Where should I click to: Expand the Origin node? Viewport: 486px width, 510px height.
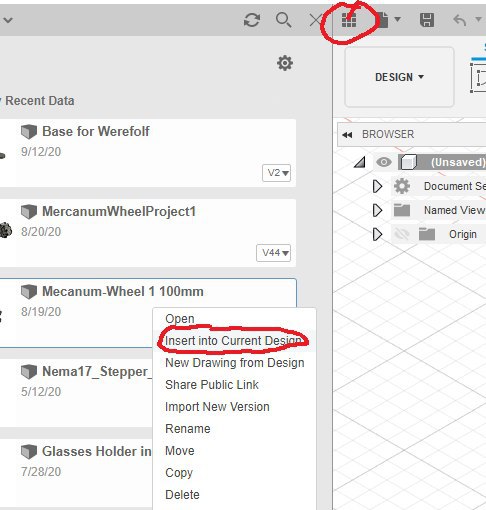click(377, 234)
